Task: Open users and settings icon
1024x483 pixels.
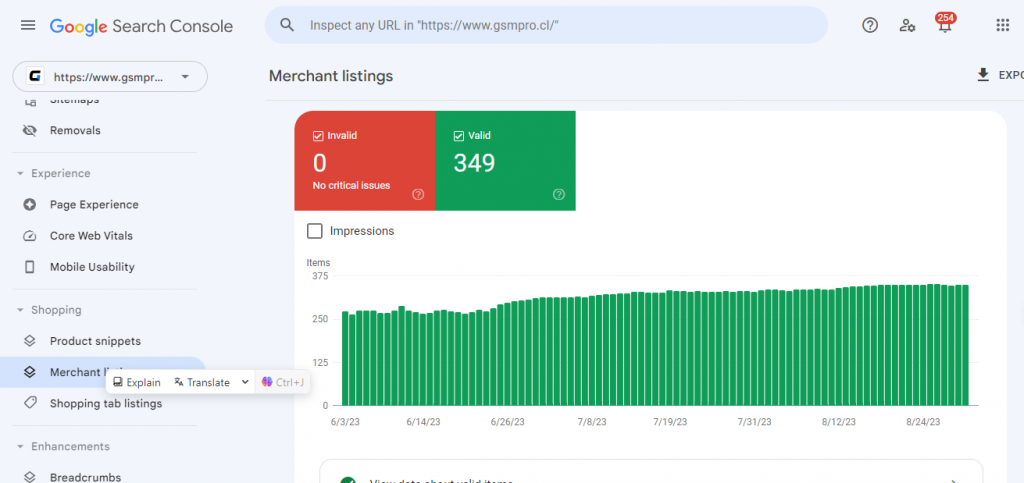Action: (x=907, y=25)
